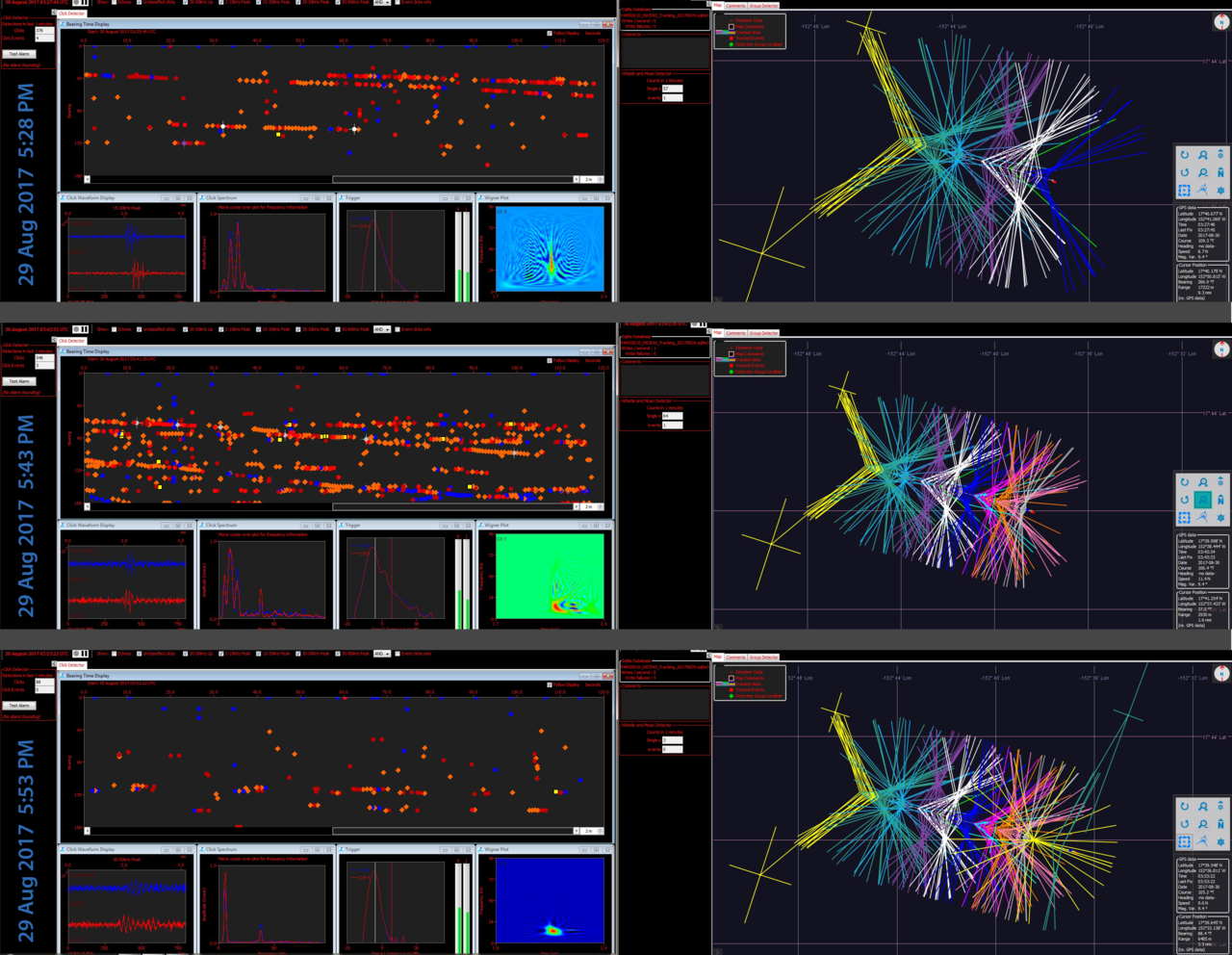
Task: Switch to Comments tab in 5:53 PM panel
Action: 735,657
